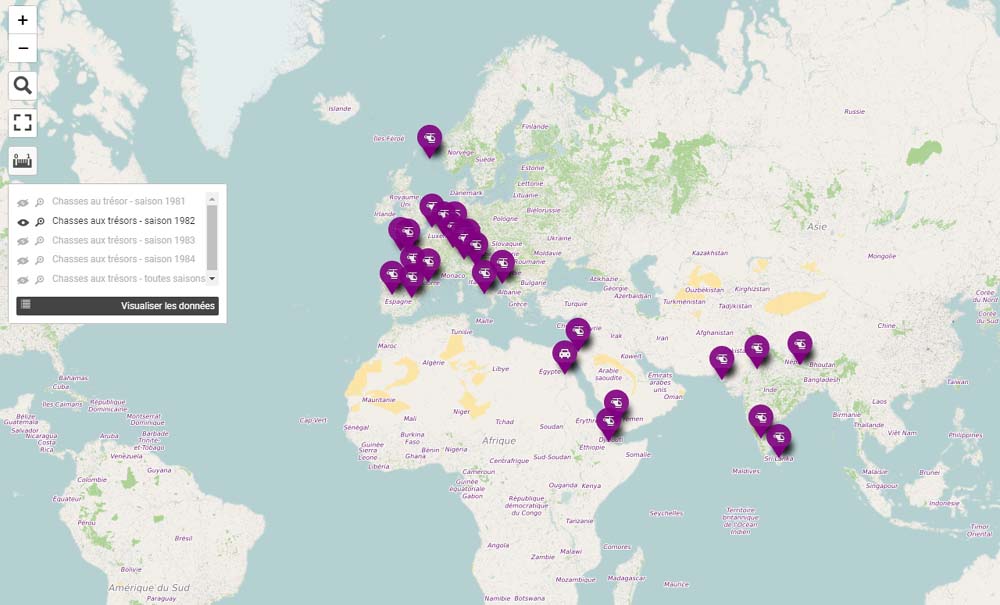Viewport: 1000px width, 605px height.
Task: Zoom to the toutes saisons layer
Action: coord(40,279)
